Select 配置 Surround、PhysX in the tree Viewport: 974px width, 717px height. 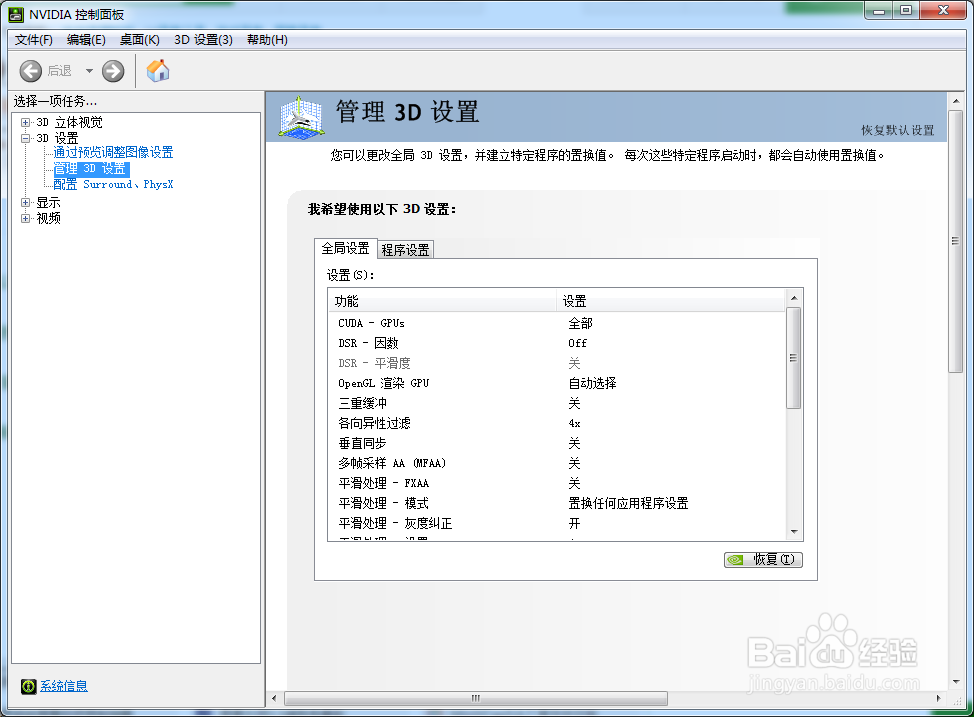point(113,185)
